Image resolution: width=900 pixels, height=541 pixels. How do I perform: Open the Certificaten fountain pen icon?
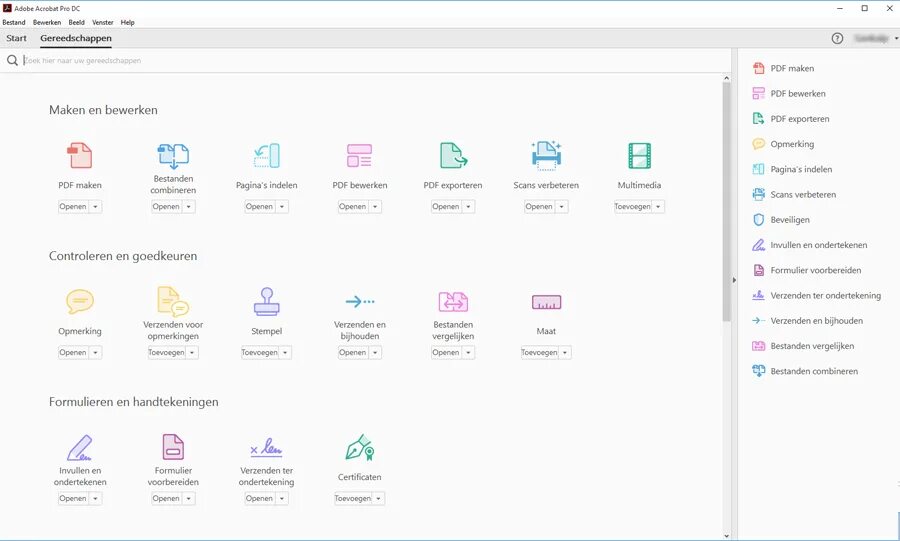click(x=360, y=447)
